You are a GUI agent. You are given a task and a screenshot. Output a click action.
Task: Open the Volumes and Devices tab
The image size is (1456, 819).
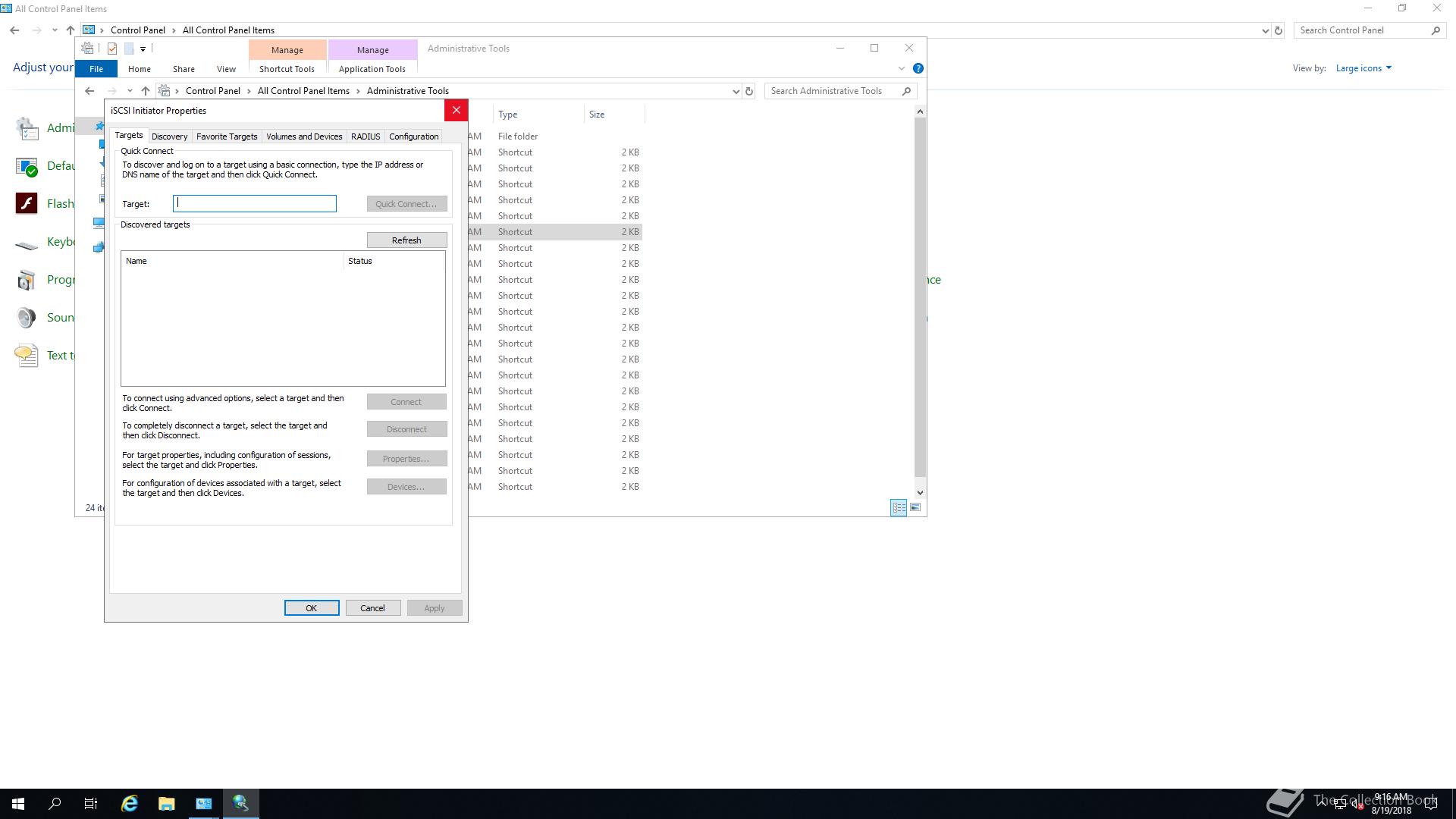coord(304,136)
